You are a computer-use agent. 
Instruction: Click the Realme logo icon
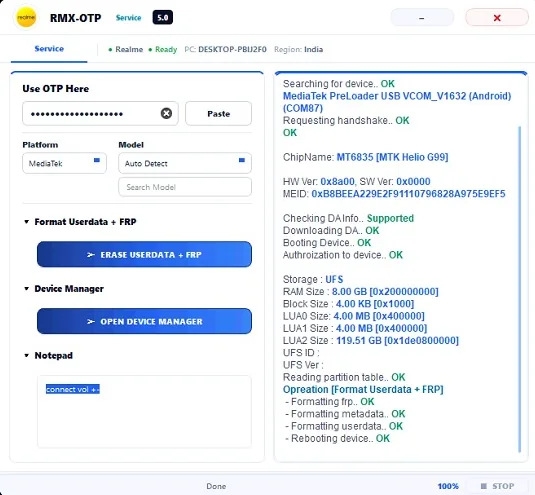click(x=26, y=17)
